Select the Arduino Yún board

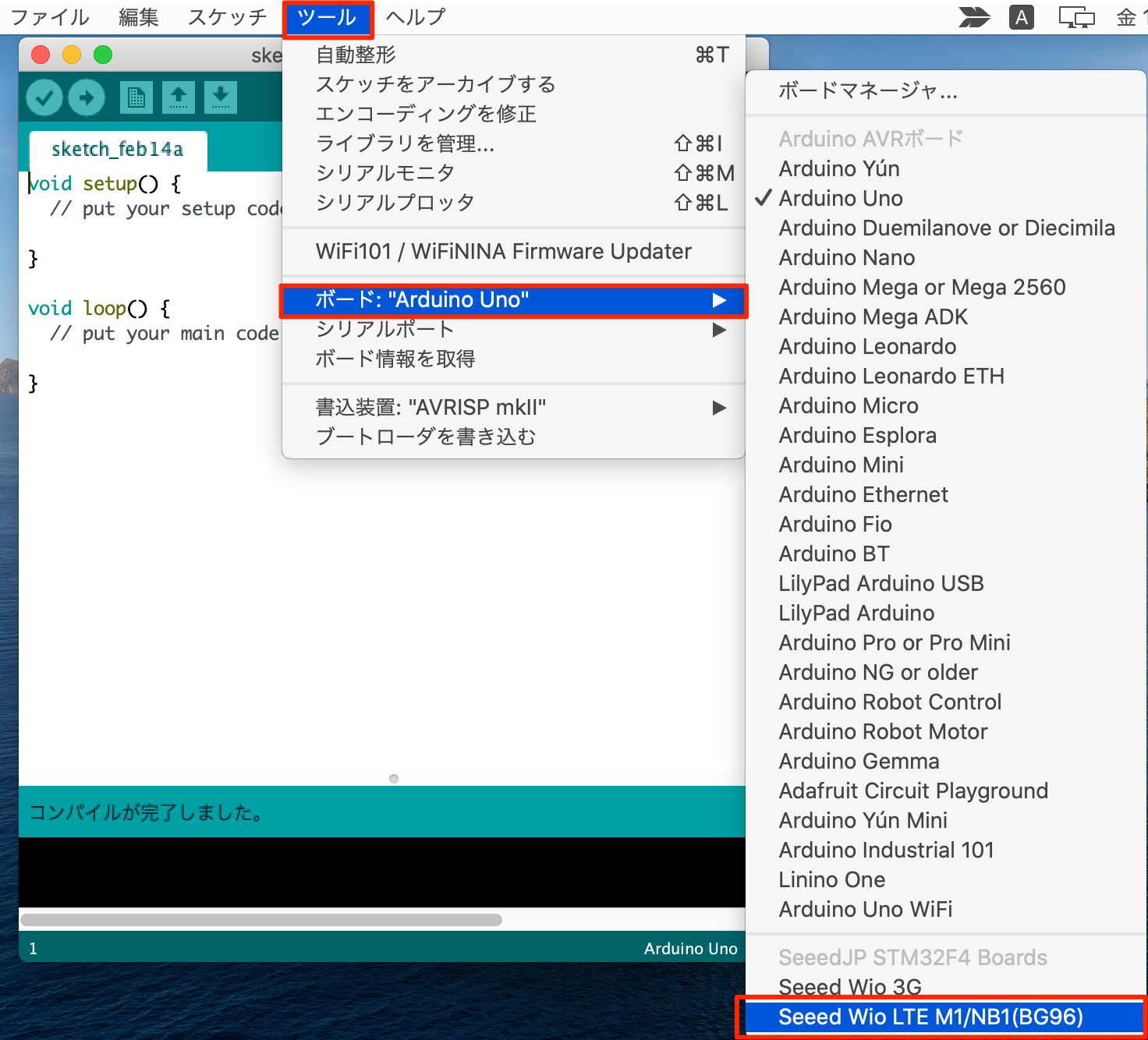click(x=945, y=168)
